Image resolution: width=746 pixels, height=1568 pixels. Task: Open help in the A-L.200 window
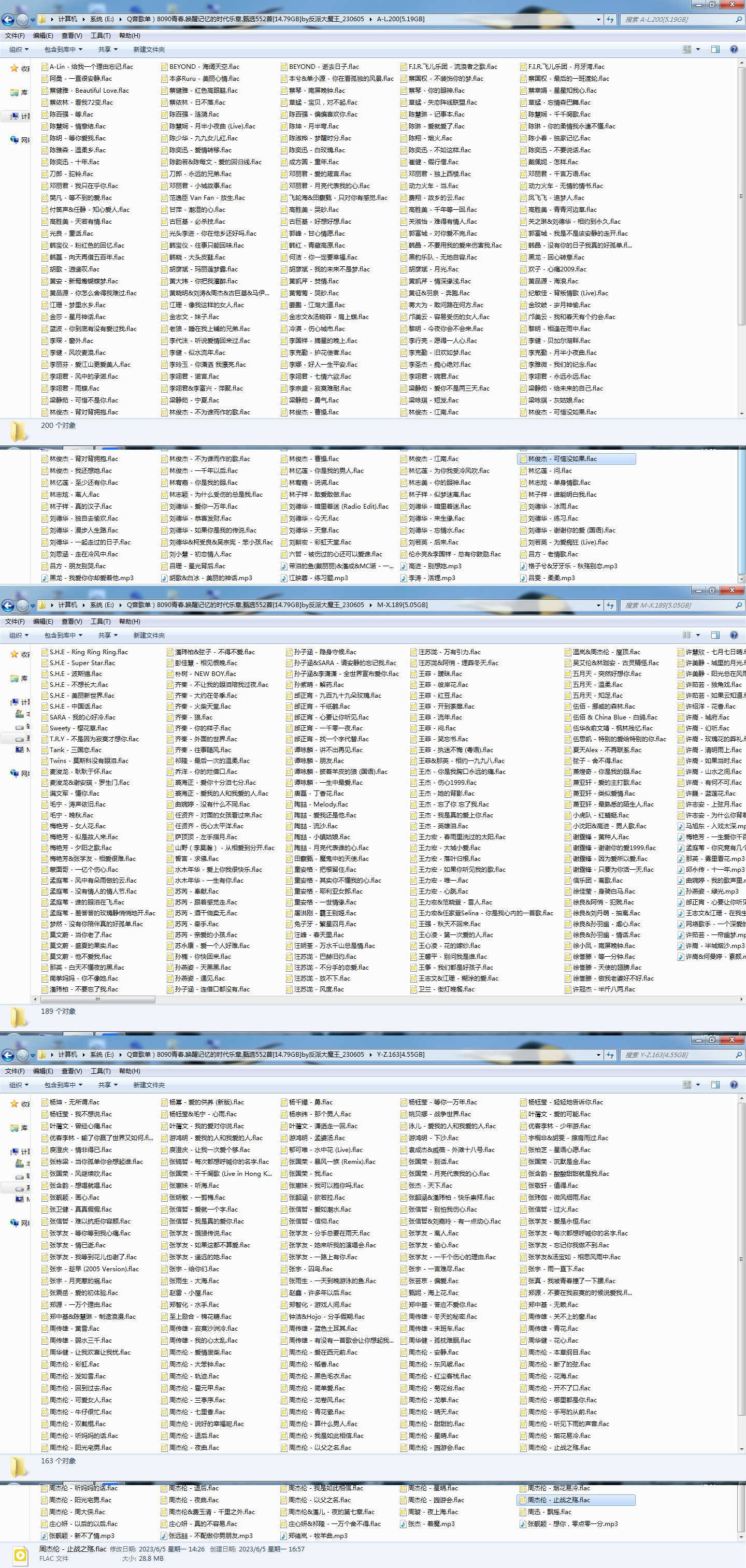coord(734,49)
